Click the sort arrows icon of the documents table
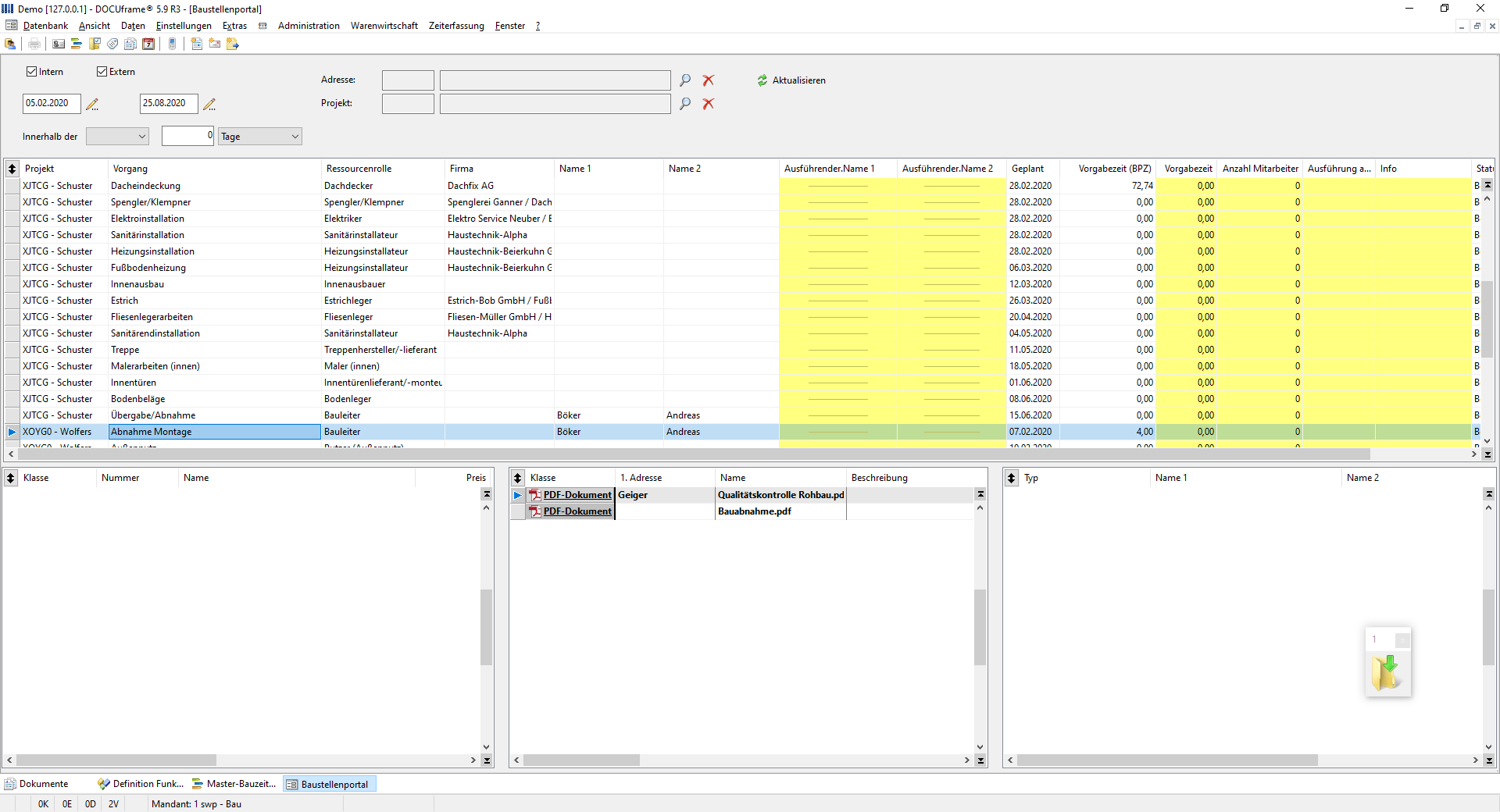This screenshot has width=1500, height=812. 517,478
